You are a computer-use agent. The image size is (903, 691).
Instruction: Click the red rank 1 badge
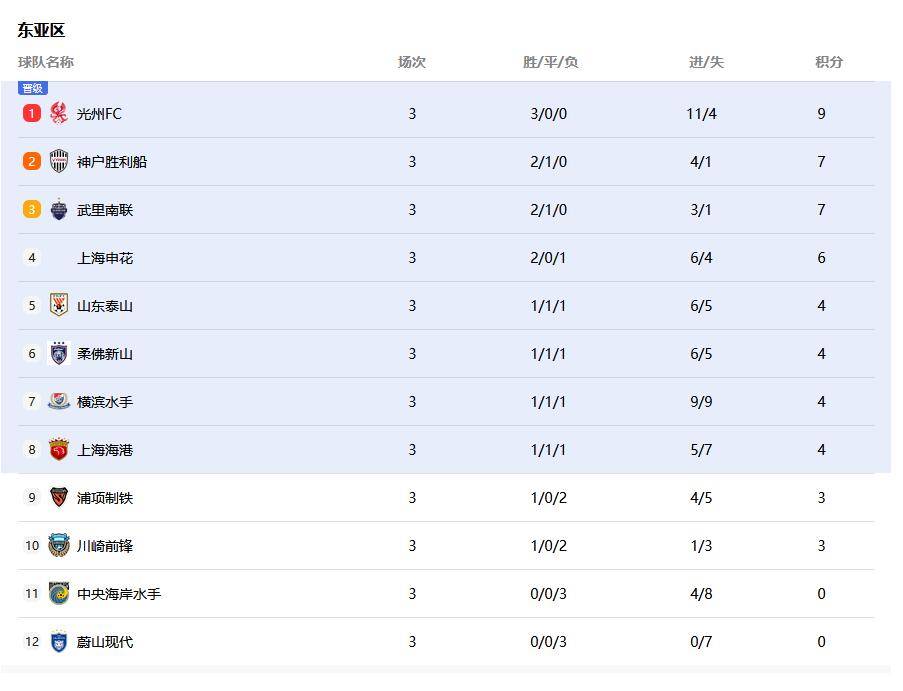32,113
